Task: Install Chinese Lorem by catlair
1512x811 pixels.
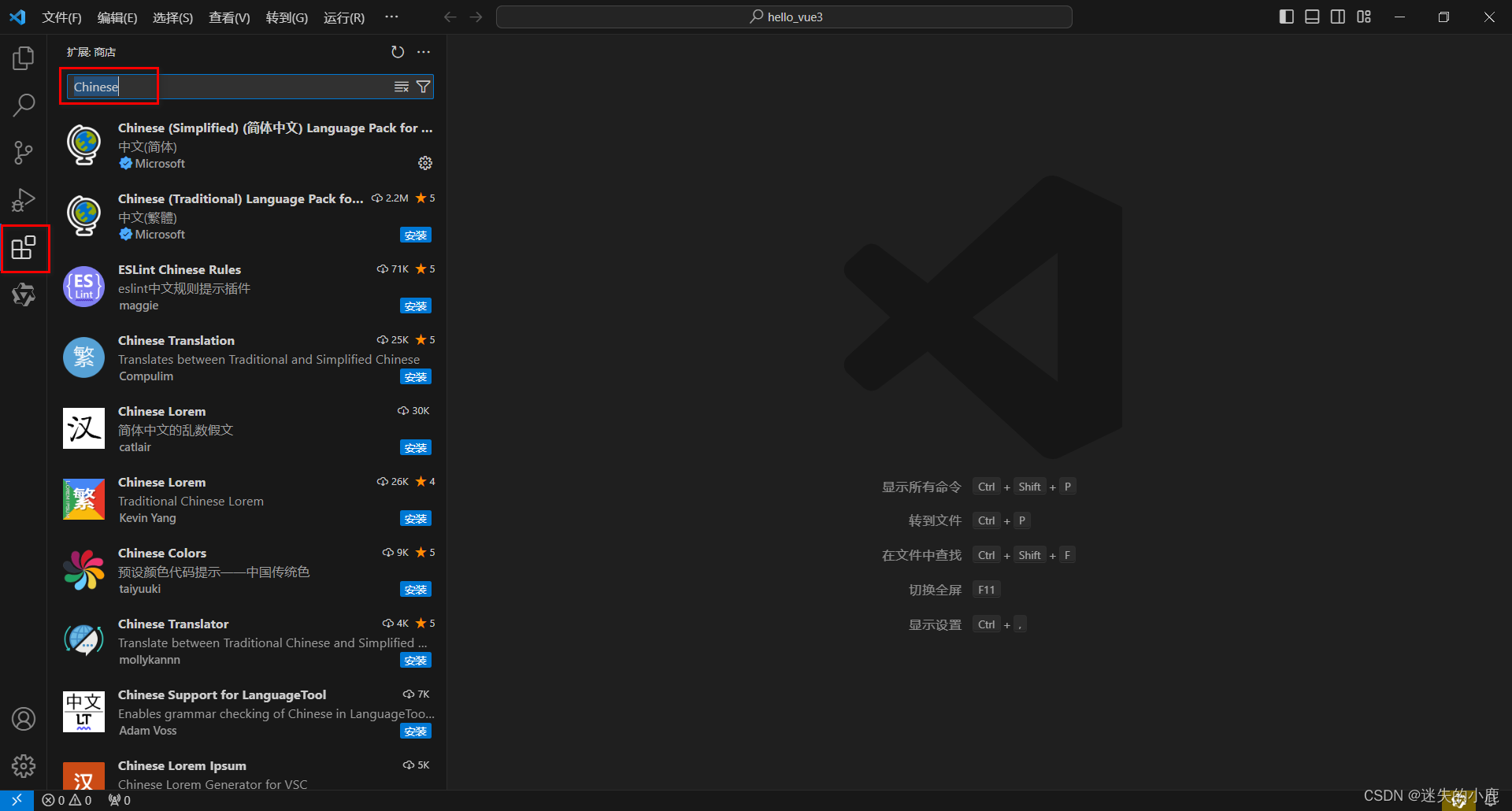Action: click(x=416, y=448)
